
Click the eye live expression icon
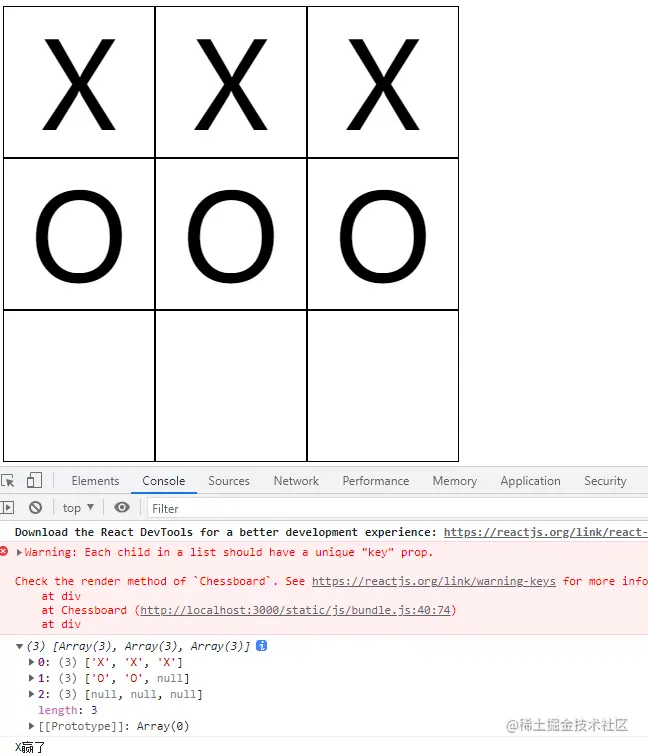click(x=122, y=507)
